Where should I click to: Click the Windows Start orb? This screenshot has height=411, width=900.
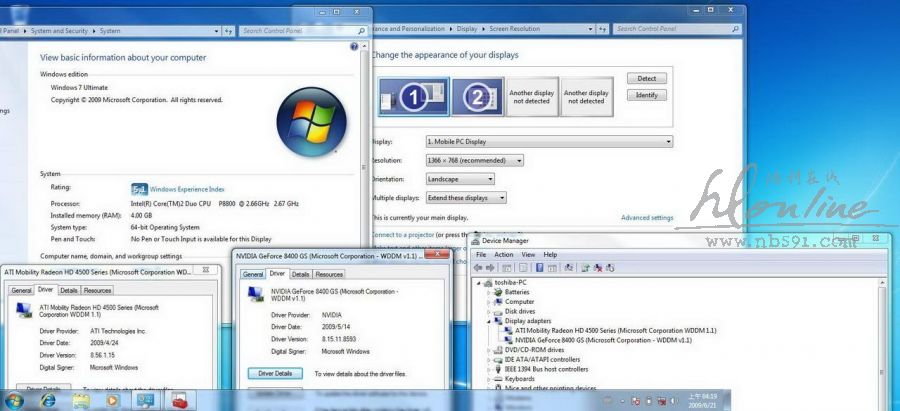click(14, 401)
